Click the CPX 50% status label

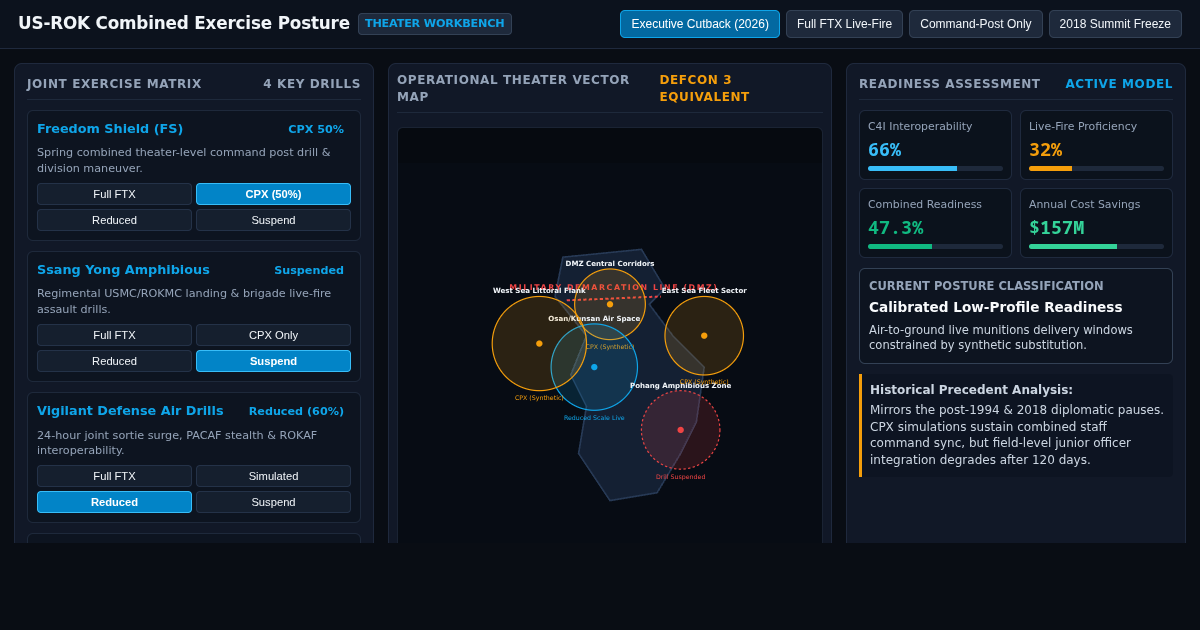tap(316, 129)
